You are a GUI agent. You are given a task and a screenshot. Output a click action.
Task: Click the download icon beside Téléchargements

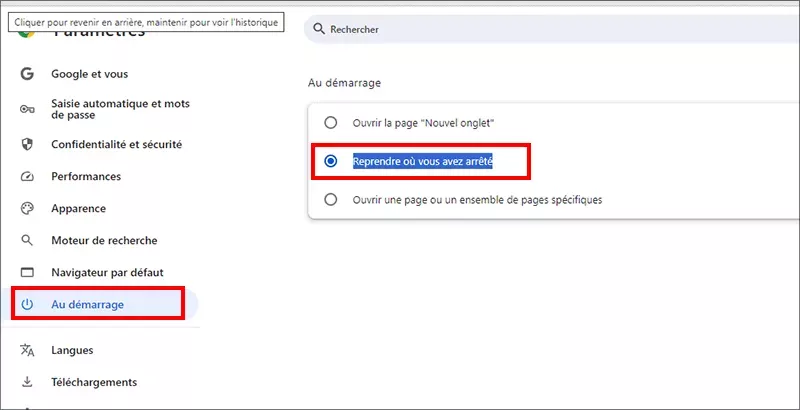click(x=28, y=382)
